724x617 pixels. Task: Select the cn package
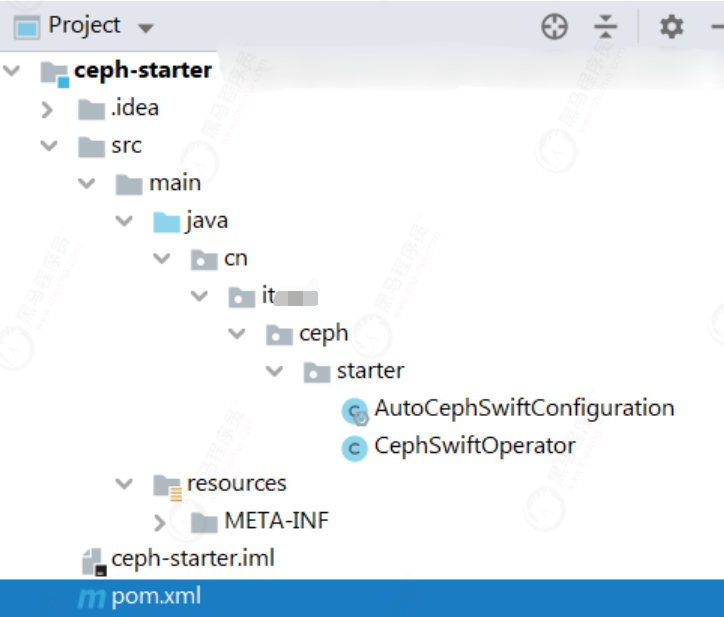coord(235,258)
